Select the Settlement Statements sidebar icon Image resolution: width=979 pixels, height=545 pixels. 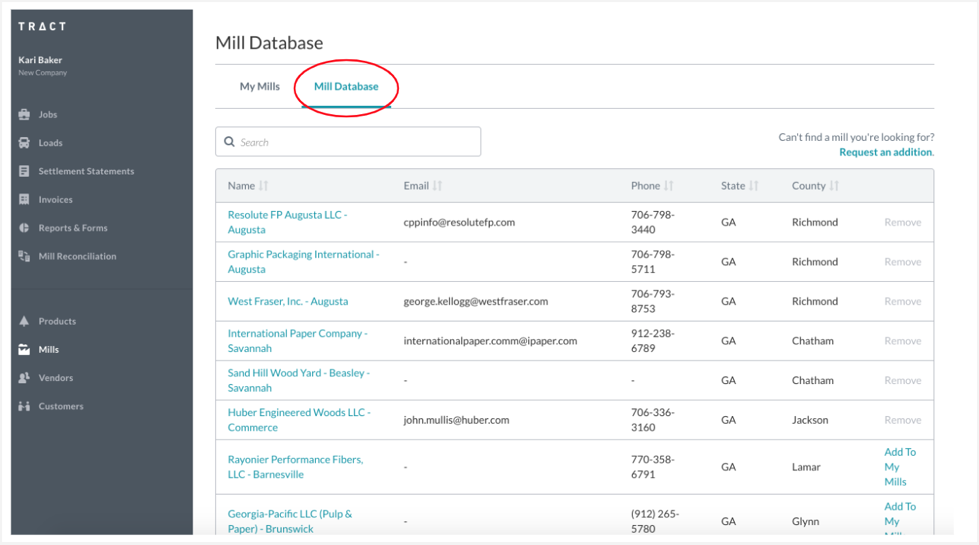point(24,171)
